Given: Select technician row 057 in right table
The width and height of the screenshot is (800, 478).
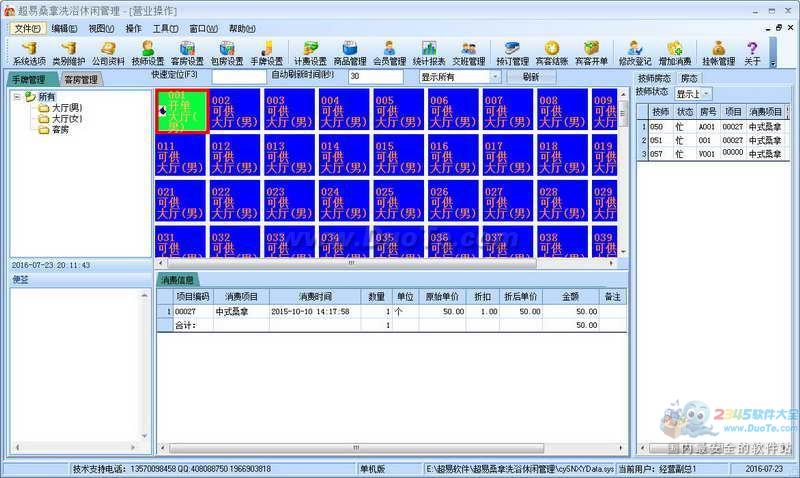Looking at the screenshot, I should point(713,154).
